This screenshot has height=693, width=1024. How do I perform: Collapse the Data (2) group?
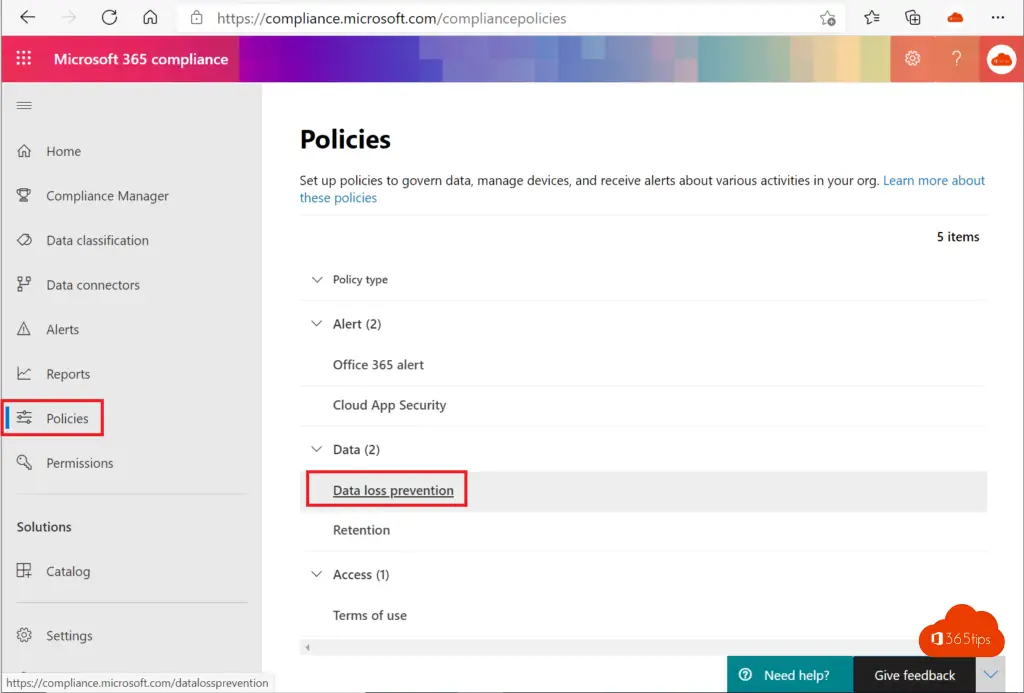(317, 450)
